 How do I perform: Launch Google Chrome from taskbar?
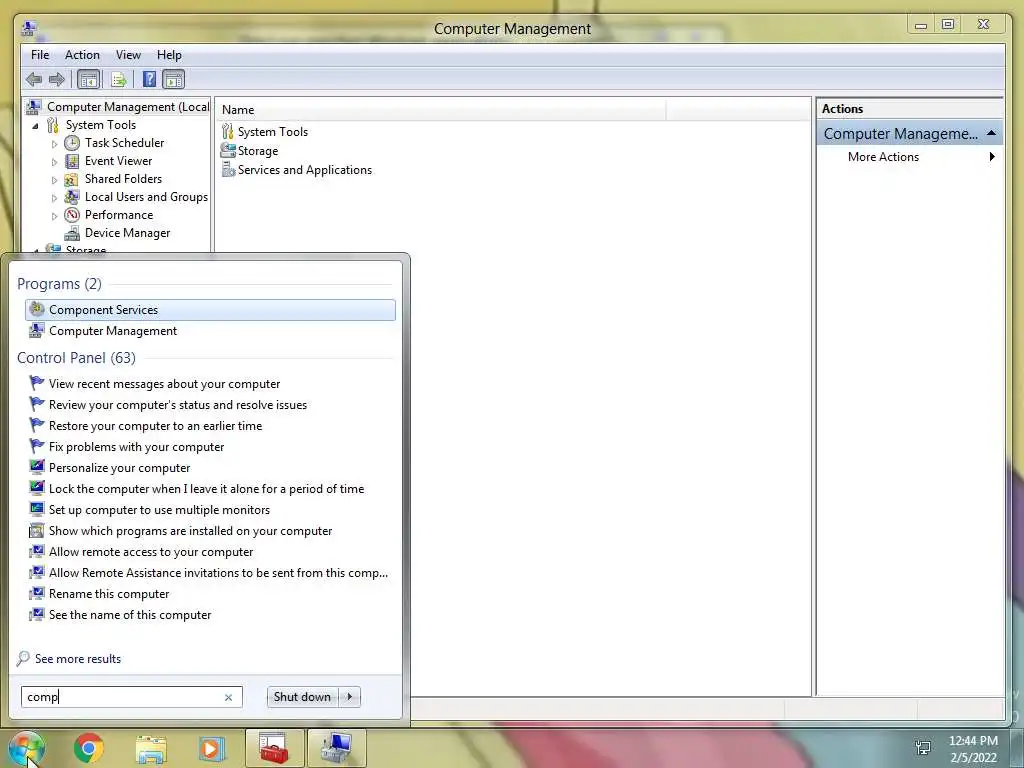click(x=88, y=748)
